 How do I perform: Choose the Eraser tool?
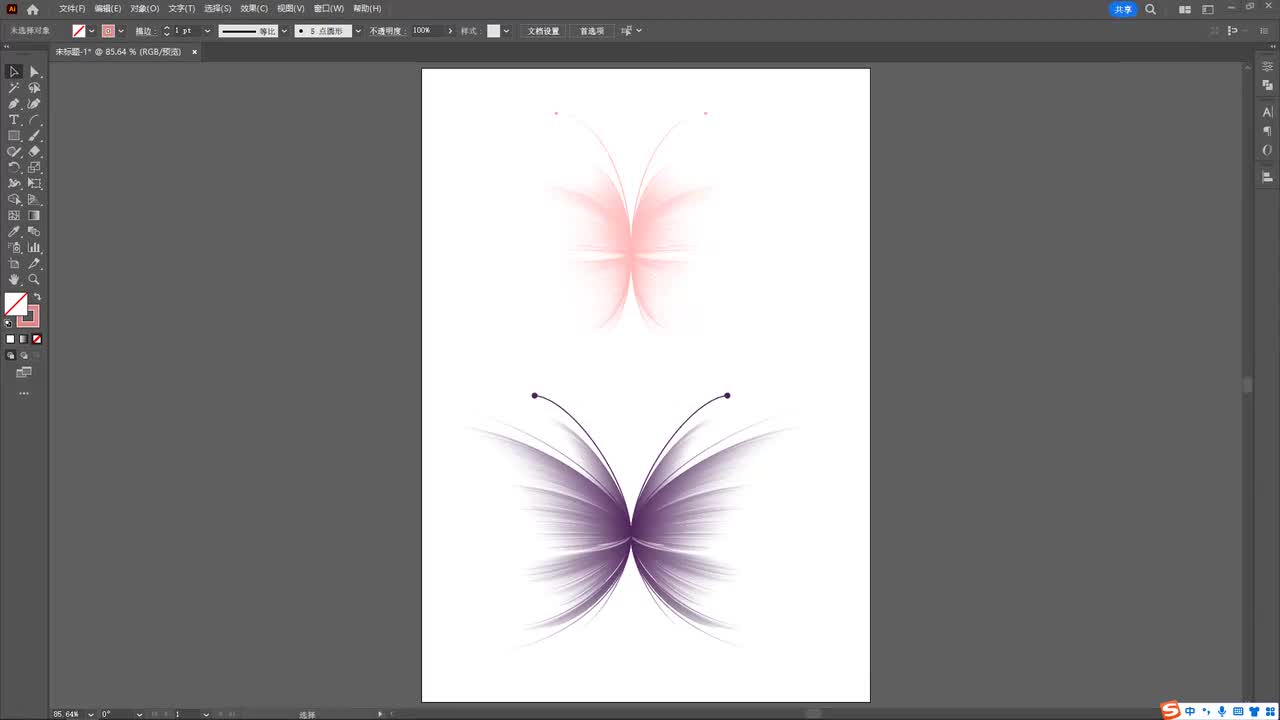tap(34, 152)
